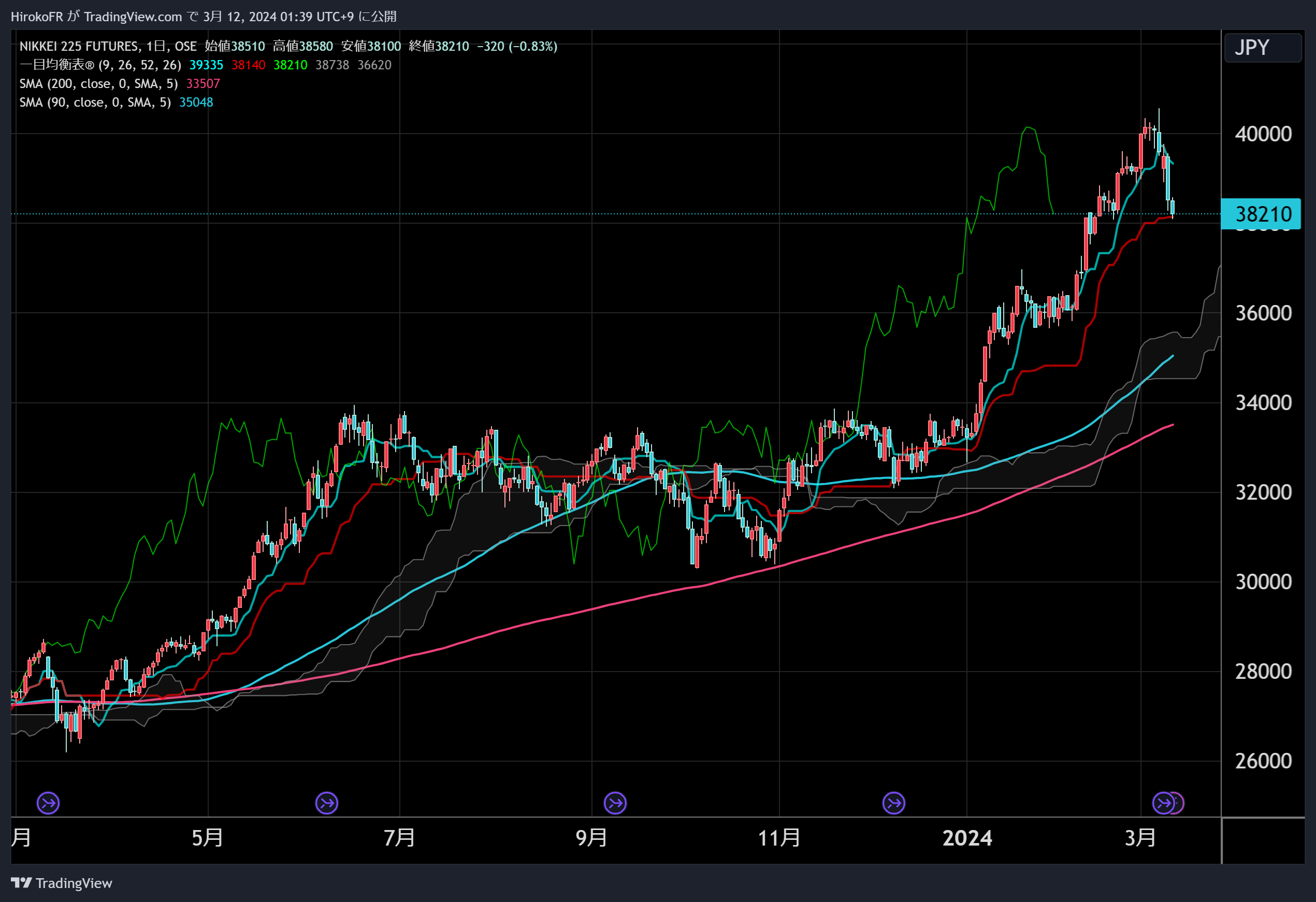Click the 40000 label on price axis
The height and width of the screenshot is (902, 1316).
(1263, 134)
